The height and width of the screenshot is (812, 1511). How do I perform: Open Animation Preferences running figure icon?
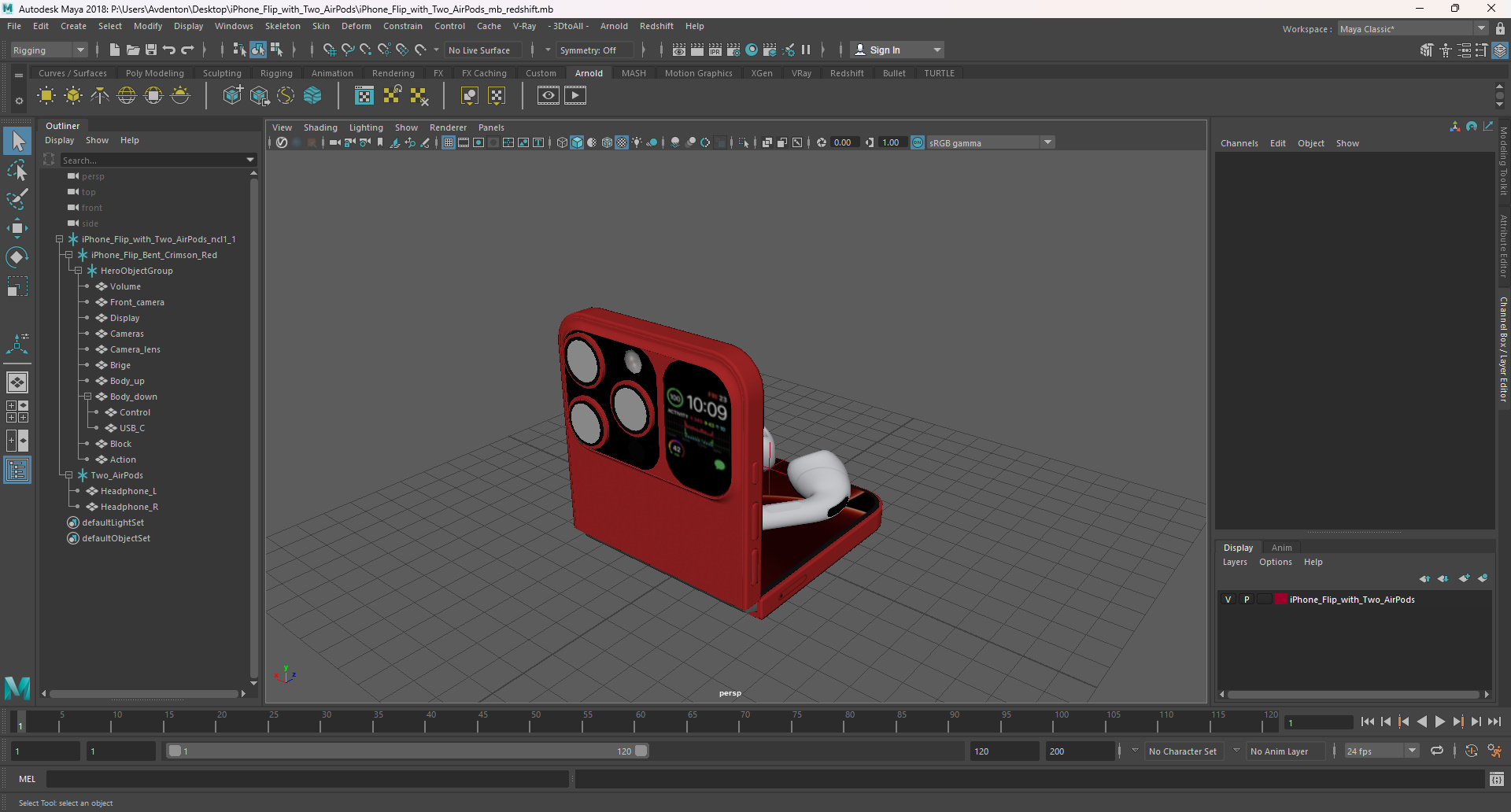click(1494, 751)
